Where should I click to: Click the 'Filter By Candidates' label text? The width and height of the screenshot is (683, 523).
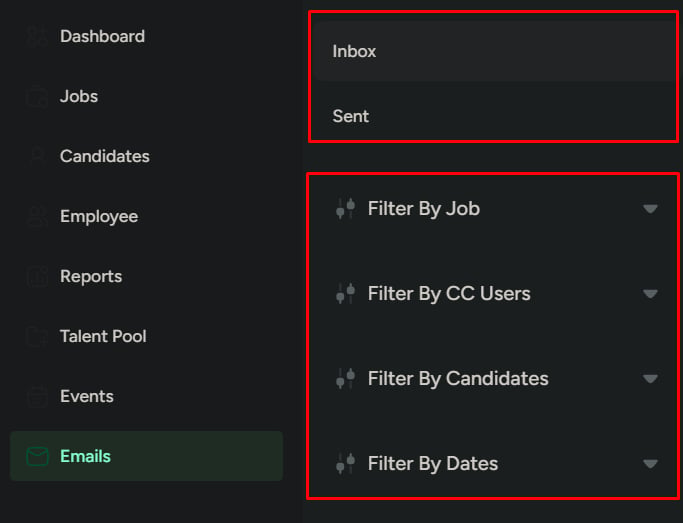click(458, 378)
